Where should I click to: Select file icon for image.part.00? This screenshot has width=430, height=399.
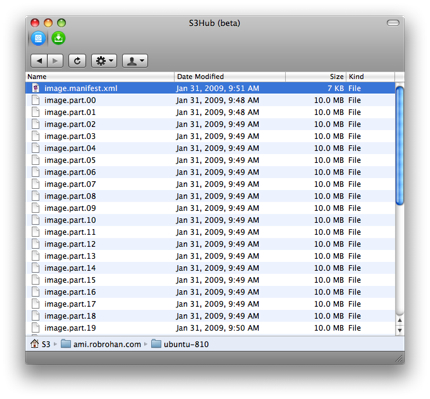[x=36, y=100]
